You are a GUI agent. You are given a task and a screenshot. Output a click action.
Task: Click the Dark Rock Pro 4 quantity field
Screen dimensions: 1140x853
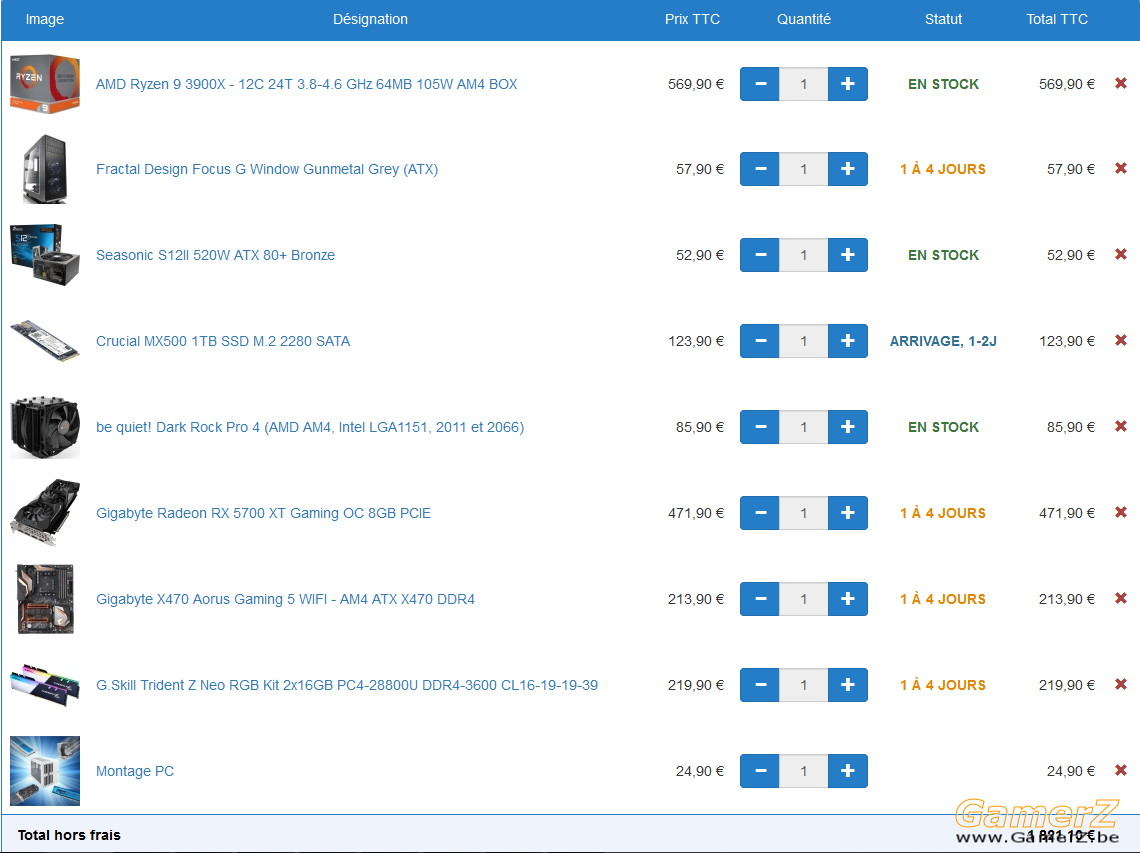(803, 427)
